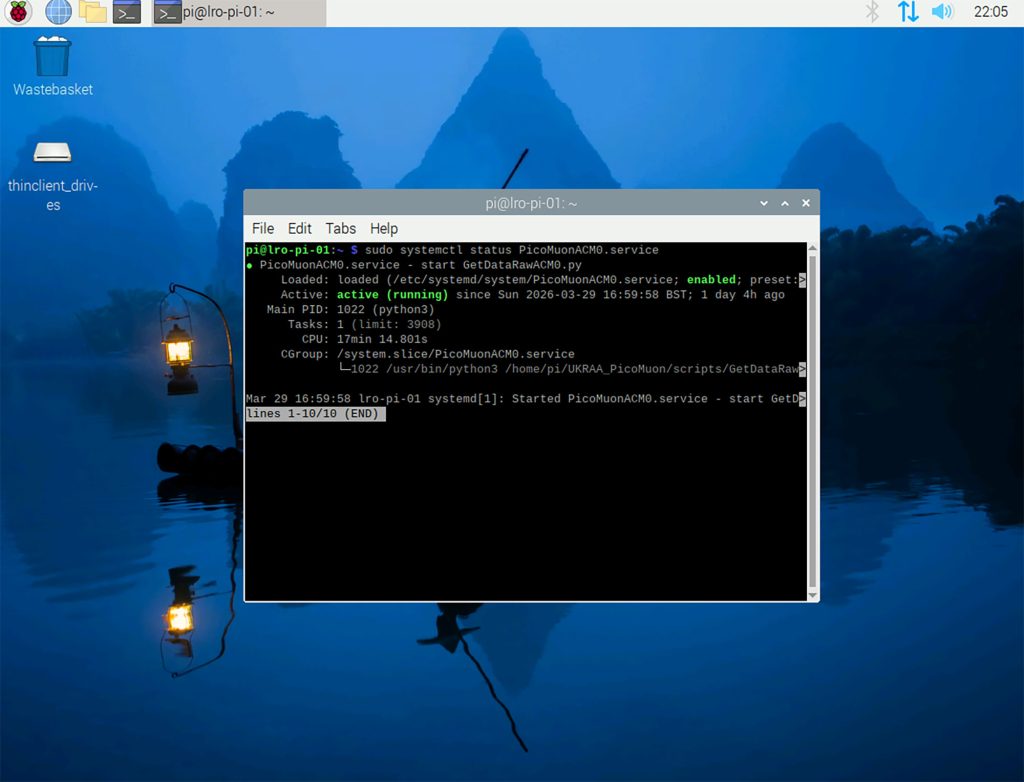
Task: Click the pi@lro-pi-01 taskbar window button
Action: pyautogui.click(x=240, y=12)
